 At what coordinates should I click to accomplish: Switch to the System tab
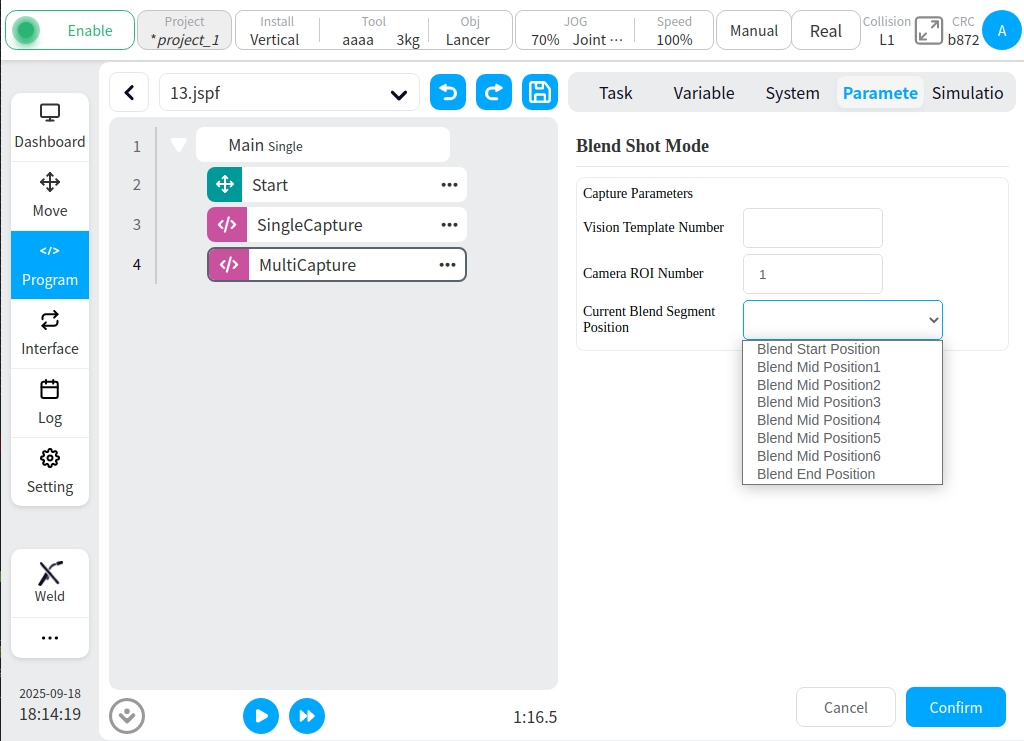point(792,93)
